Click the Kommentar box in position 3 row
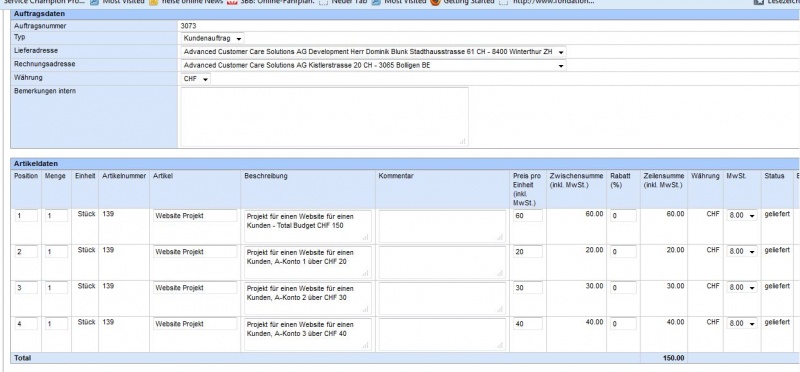The image size is (800, 372). pos(442,299)
